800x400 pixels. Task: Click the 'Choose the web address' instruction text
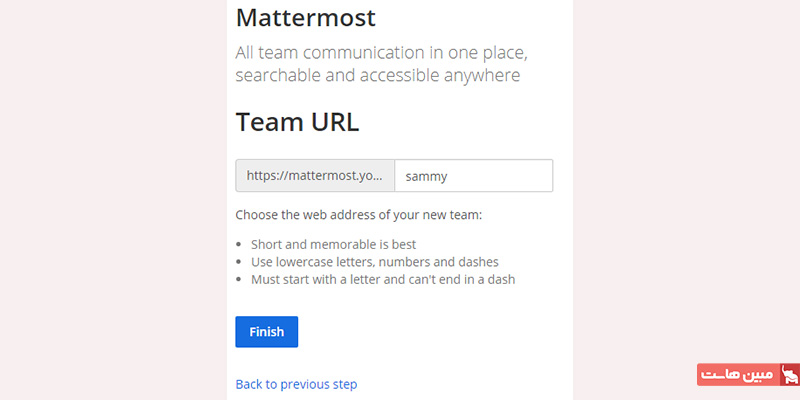359,215
